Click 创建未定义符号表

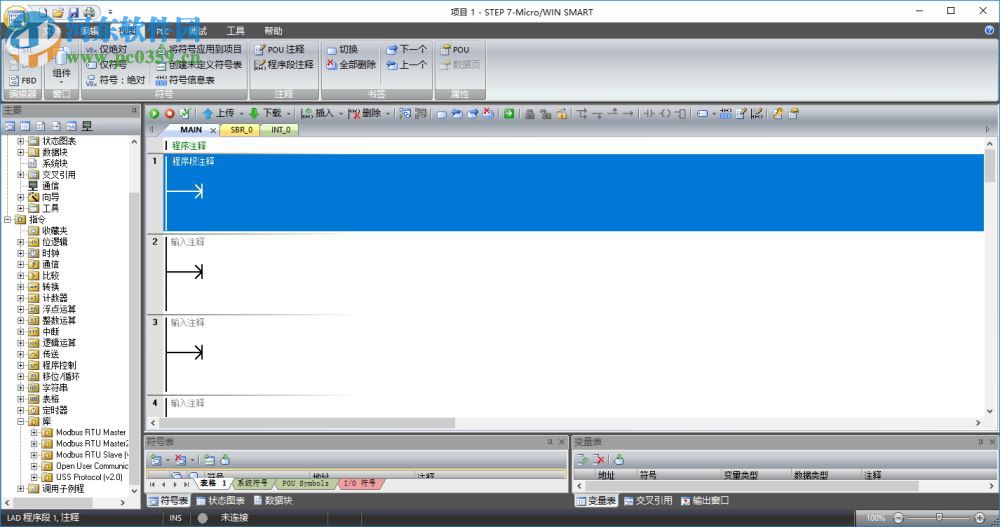pos(199,64)
